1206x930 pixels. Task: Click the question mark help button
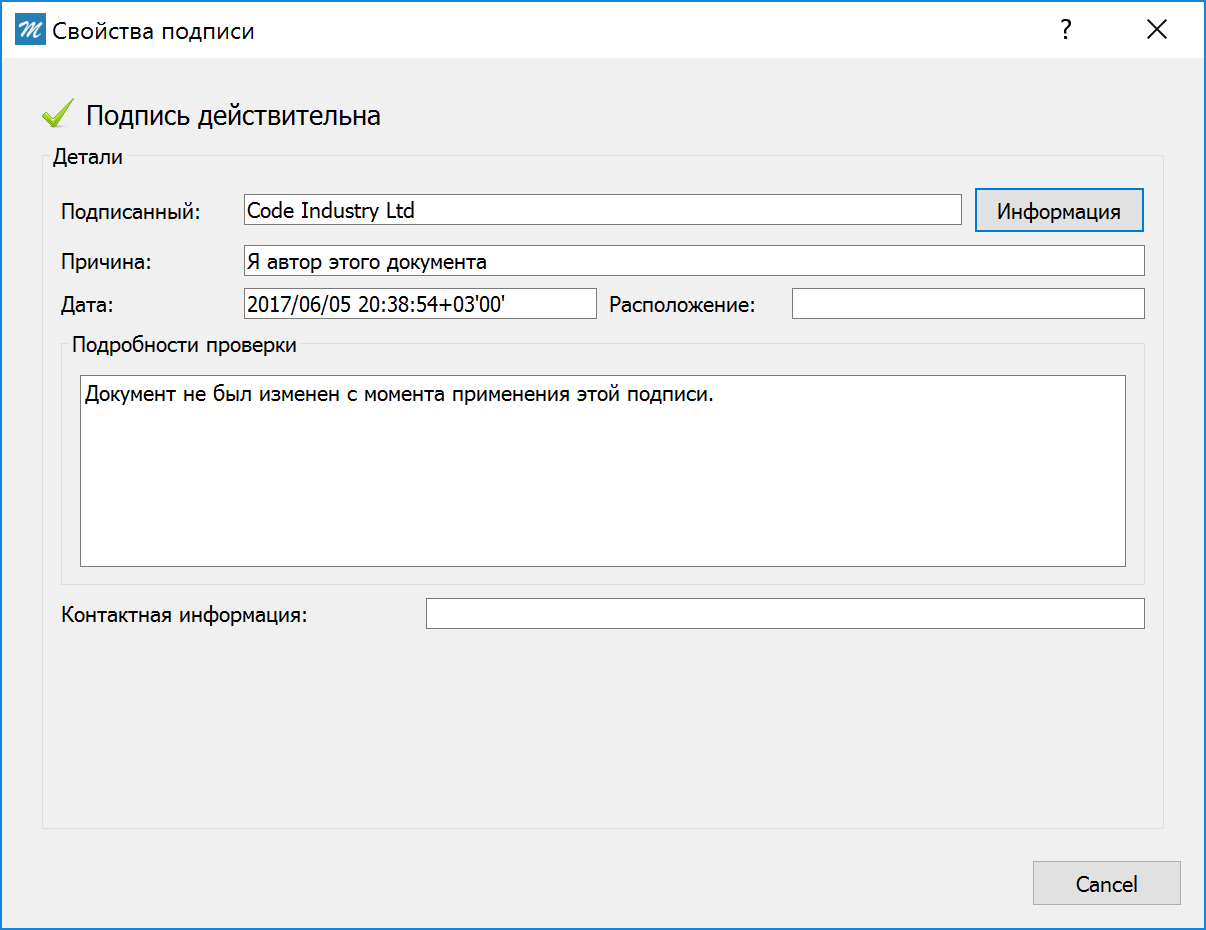pos(1066,30)
